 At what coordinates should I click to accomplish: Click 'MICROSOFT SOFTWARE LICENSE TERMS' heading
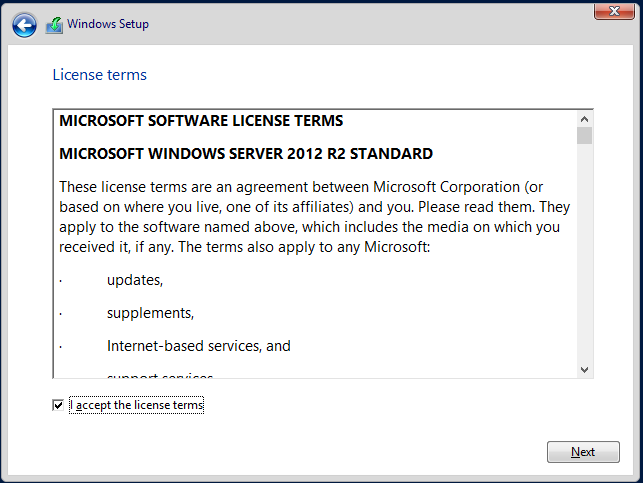pyautogui.click(x=201, y=121)
